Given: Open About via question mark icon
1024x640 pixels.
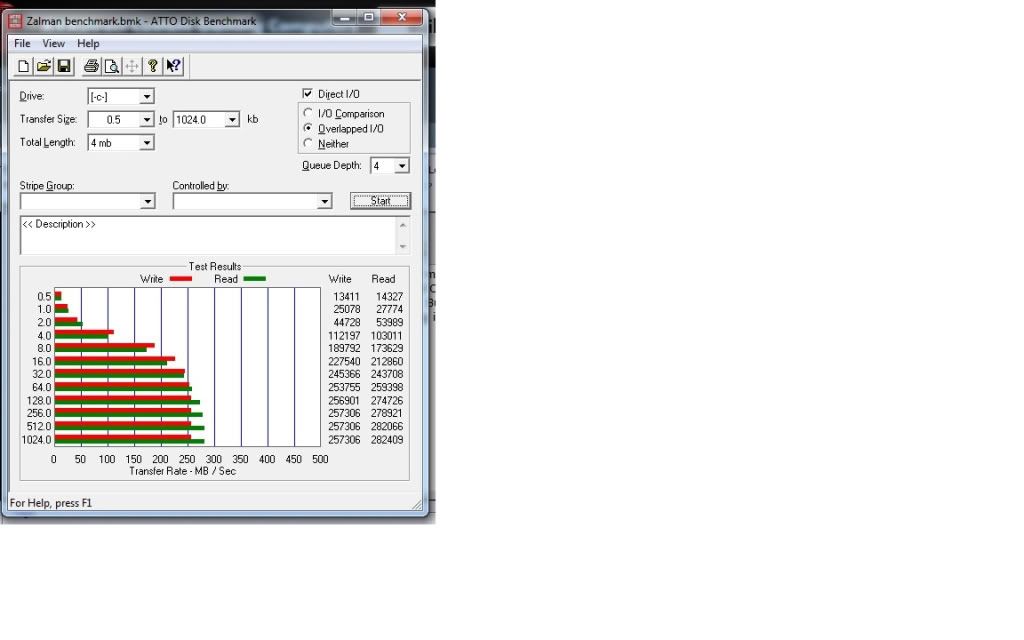Looking at the screenshot, I should tap(152, 66).
